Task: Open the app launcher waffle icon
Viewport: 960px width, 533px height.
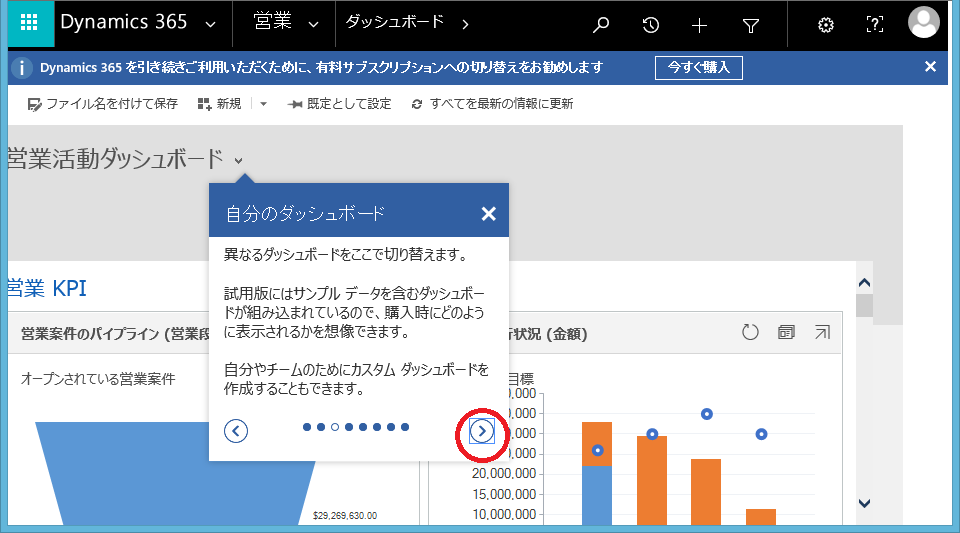Action: coord(29,24)
